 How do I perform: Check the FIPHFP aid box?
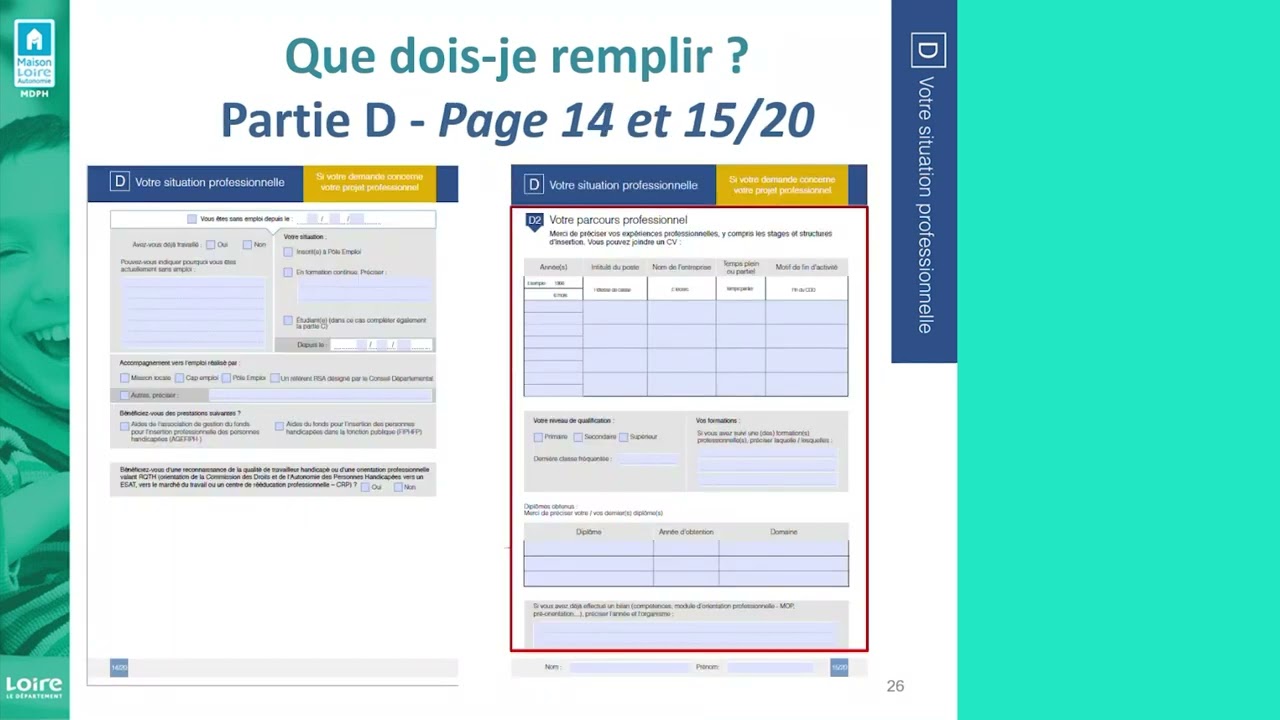279,426
